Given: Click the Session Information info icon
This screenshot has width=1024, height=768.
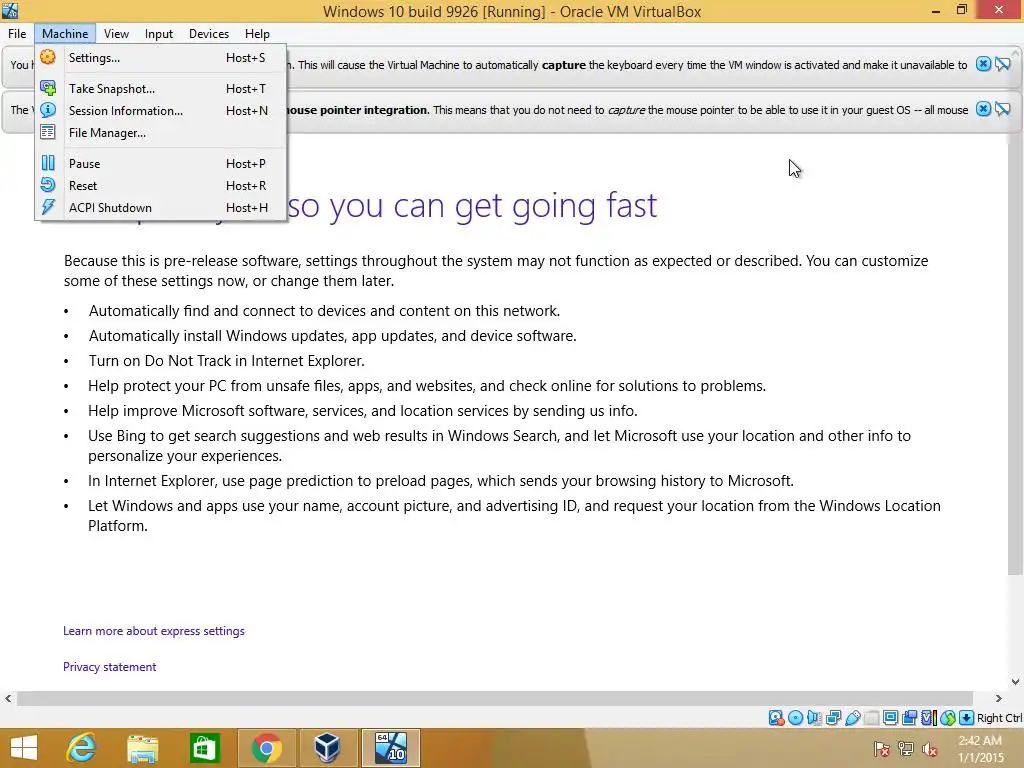Looking at the screenshot, I should [x=48, y=110].
